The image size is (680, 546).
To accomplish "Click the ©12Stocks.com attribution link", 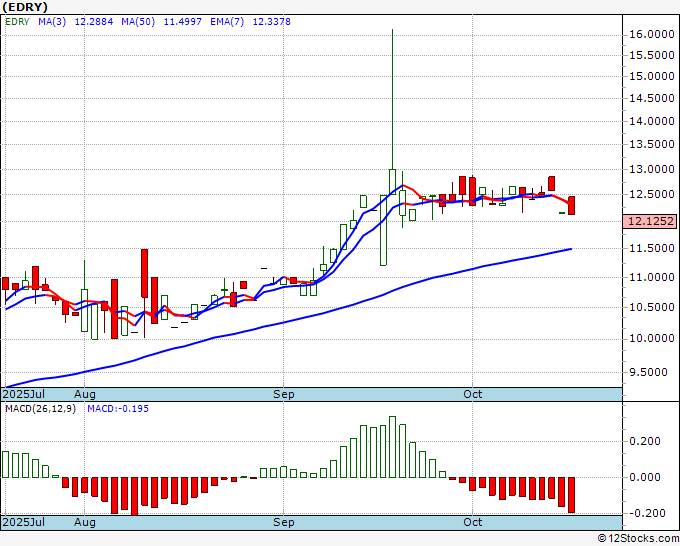I will click(638, 539).
